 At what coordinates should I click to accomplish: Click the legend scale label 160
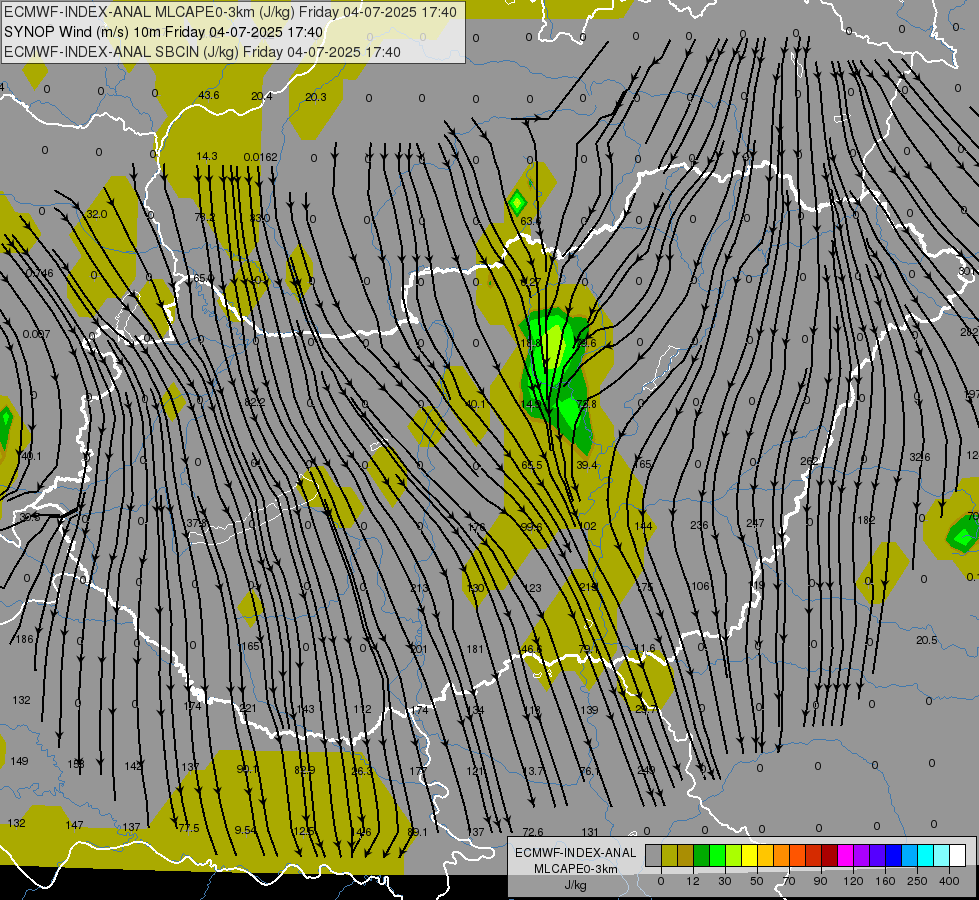[x=885, y=881]
